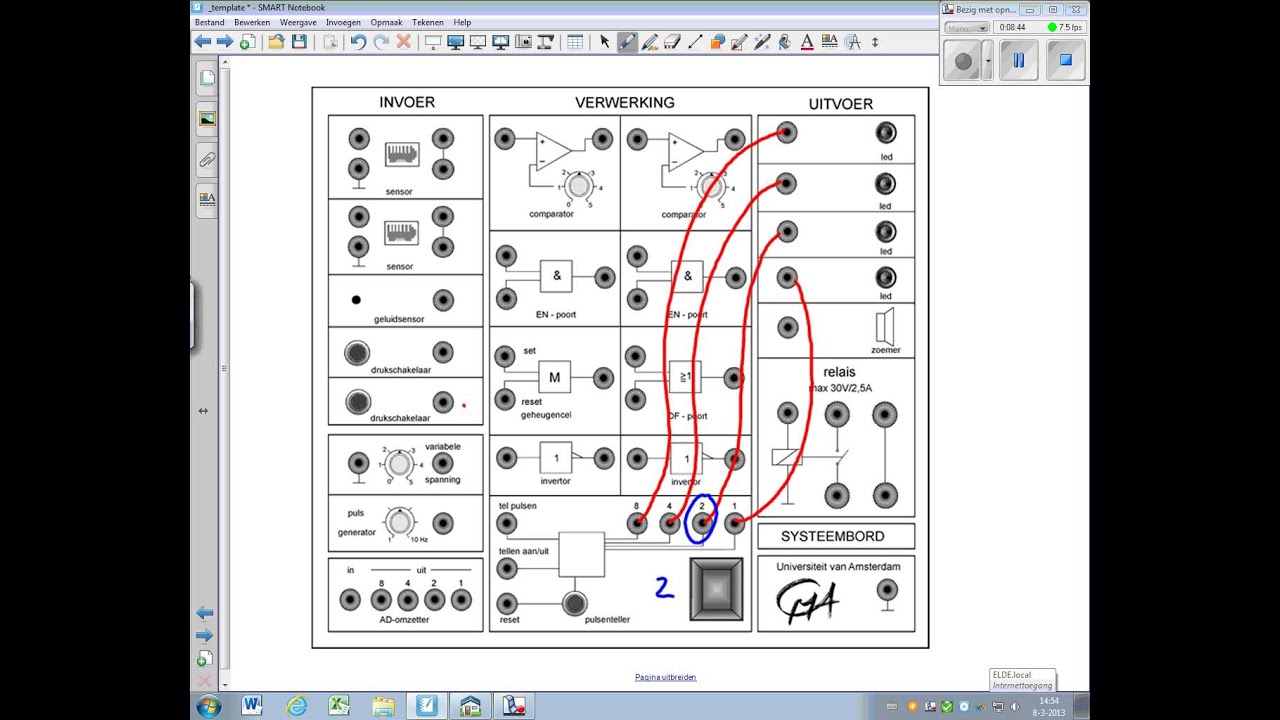Select the Shape Recognition Pen tool
The image size is (1280, 720).
click(739, 42)
